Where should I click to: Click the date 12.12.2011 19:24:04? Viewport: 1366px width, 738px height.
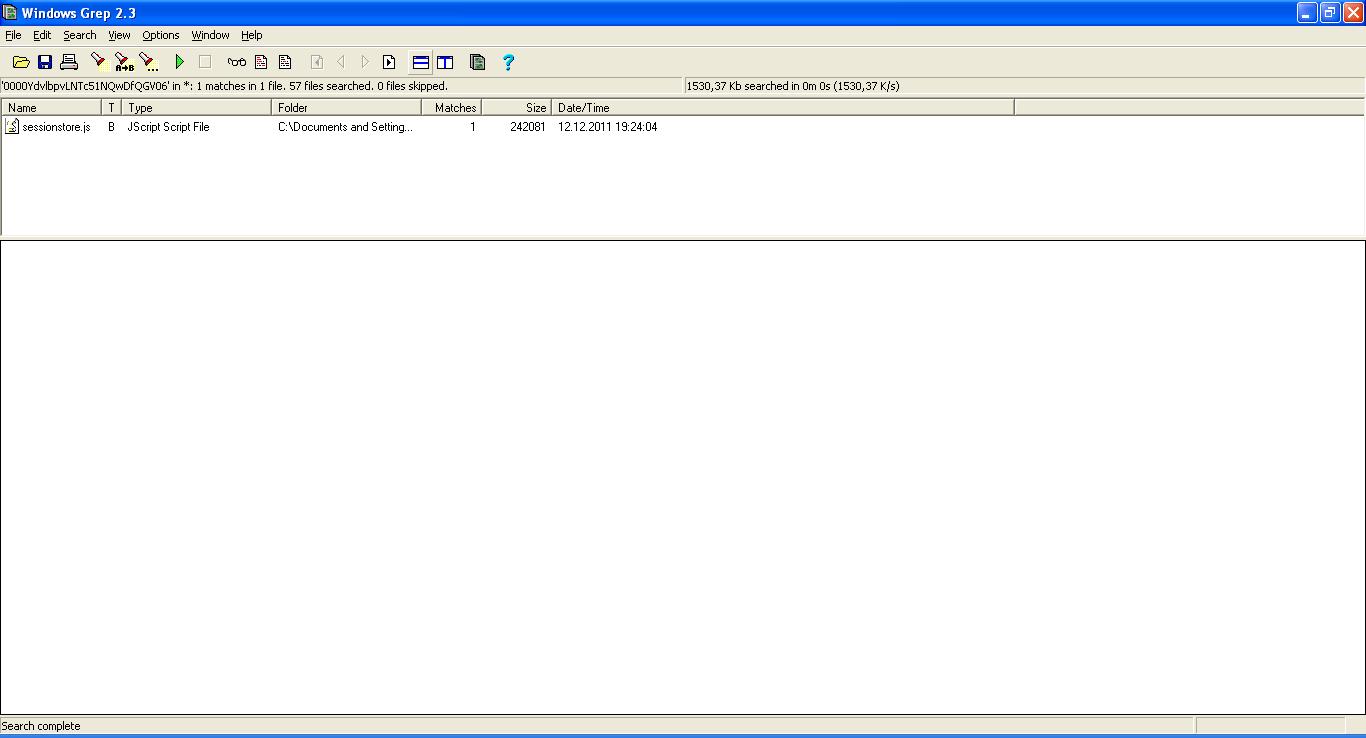point(608,127)
